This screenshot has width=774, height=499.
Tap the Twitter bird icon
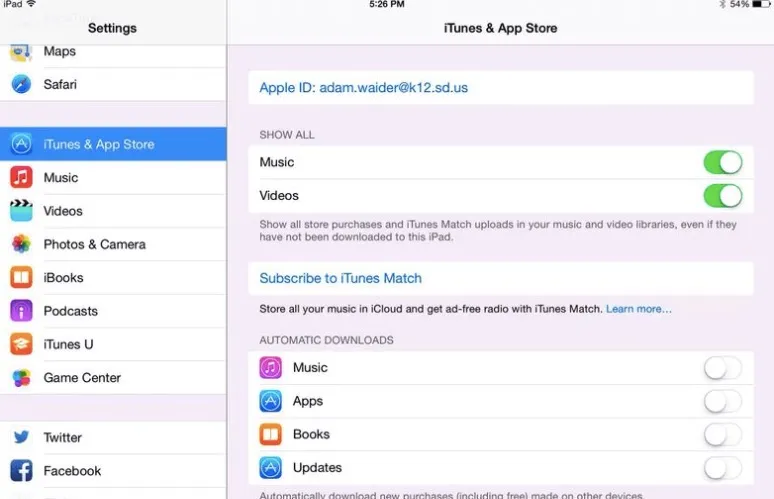tap(21, 437)
